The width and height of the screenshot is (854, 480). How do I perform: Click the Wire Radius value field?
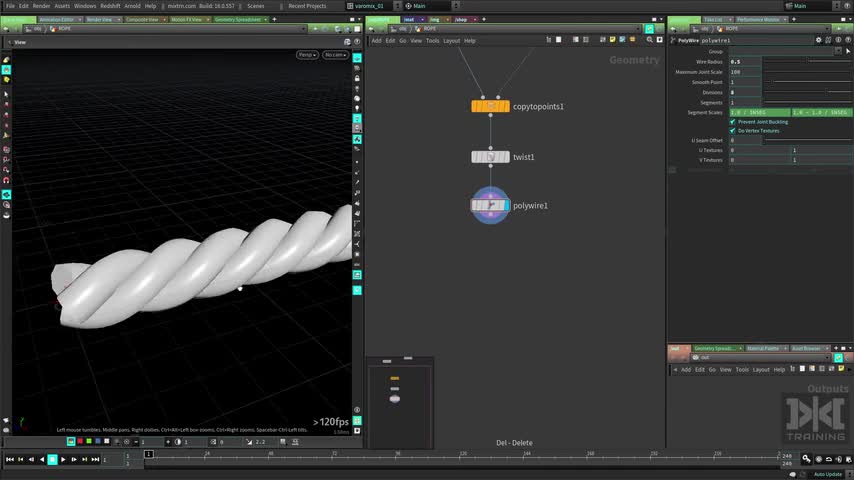tap(745, 62)
